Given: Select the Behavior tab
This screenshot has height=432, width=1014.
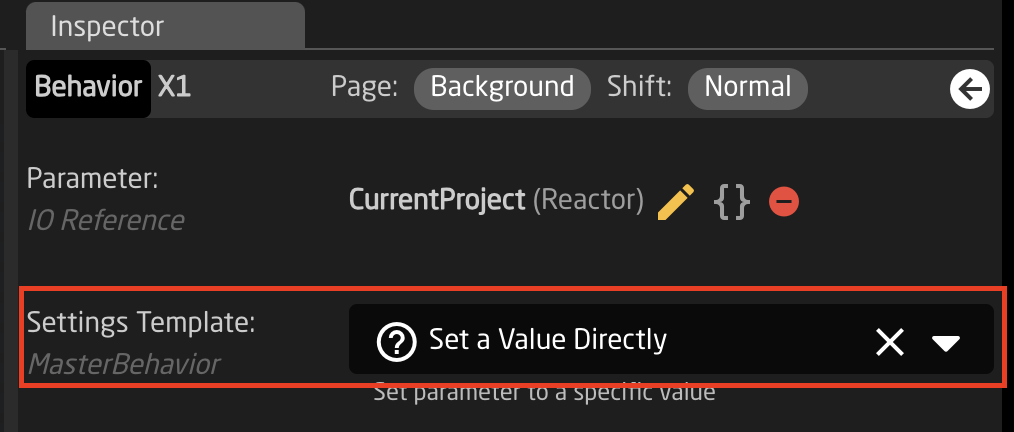Looking at the screenshot, I should pyautogui.click(x=89, y=89).
